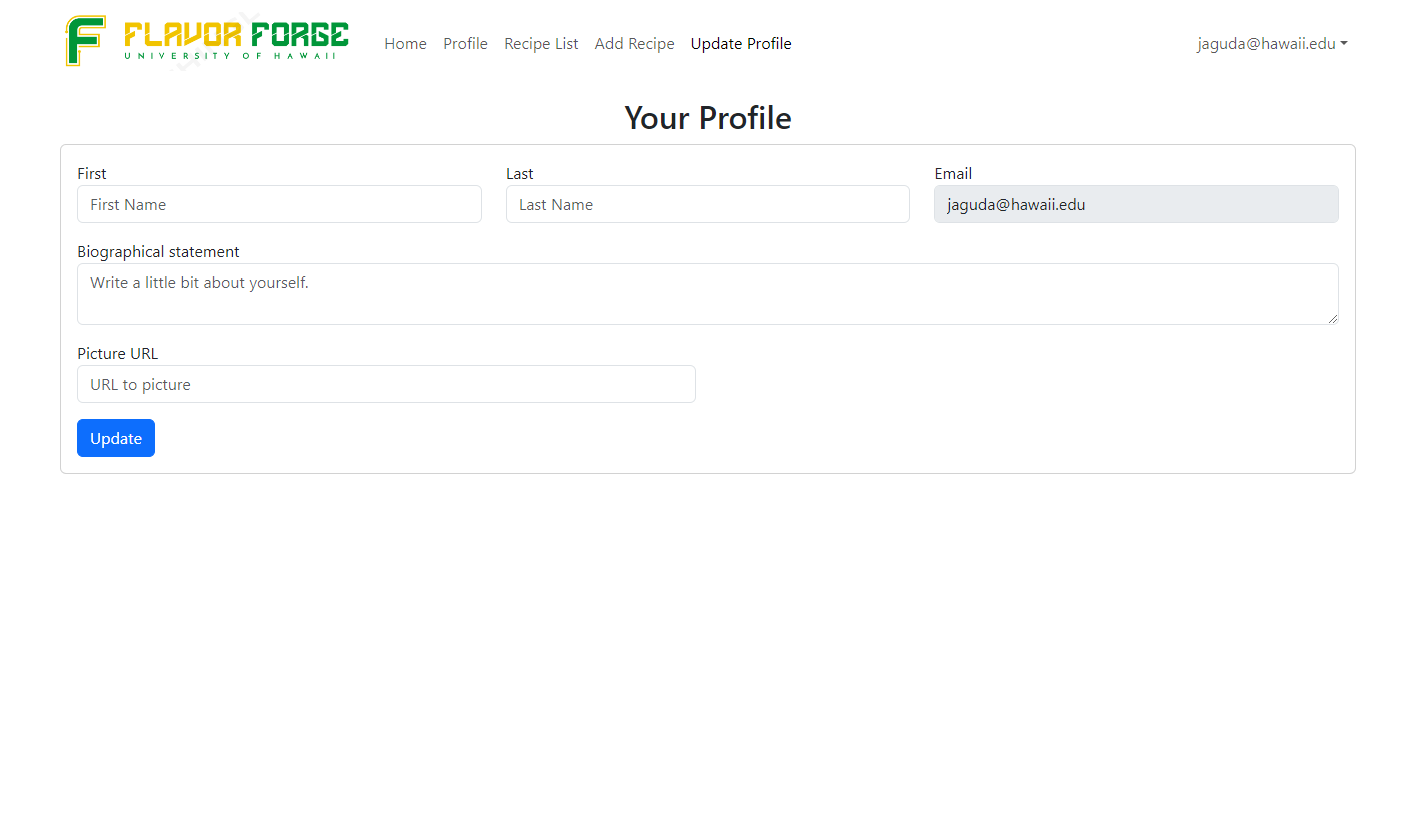Focus the Last Name input field
The width and height of the screenshot is (1420, 828).
708,204
